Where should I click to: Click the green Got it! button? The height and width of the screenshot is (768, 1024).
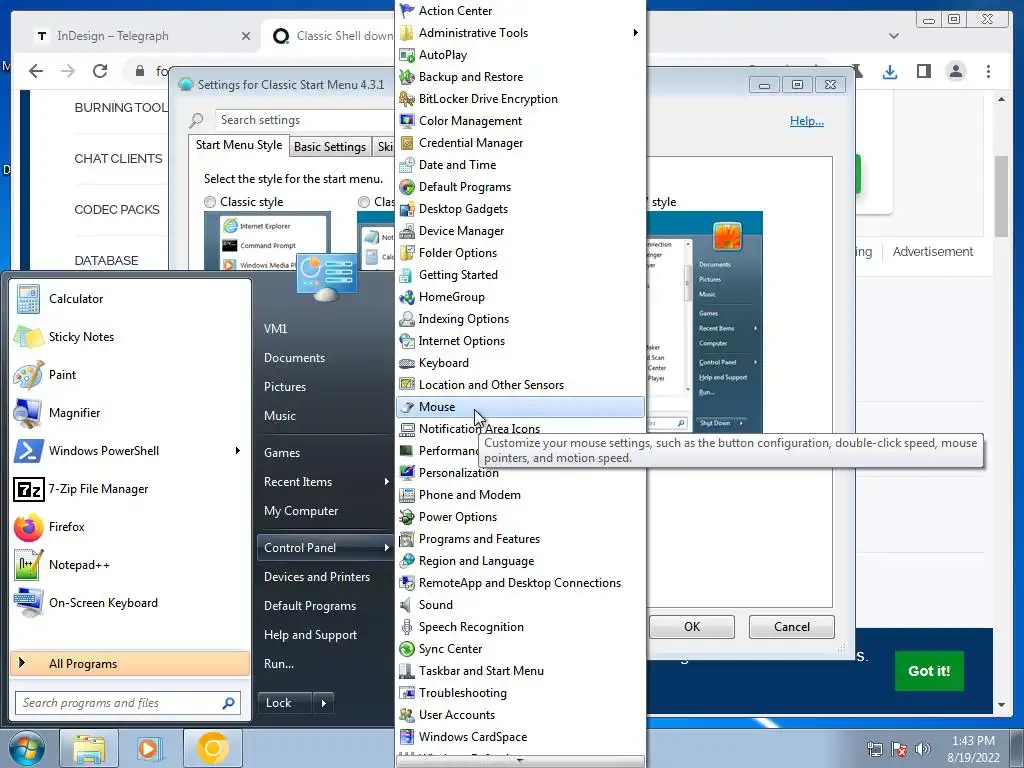pos(929,671)
